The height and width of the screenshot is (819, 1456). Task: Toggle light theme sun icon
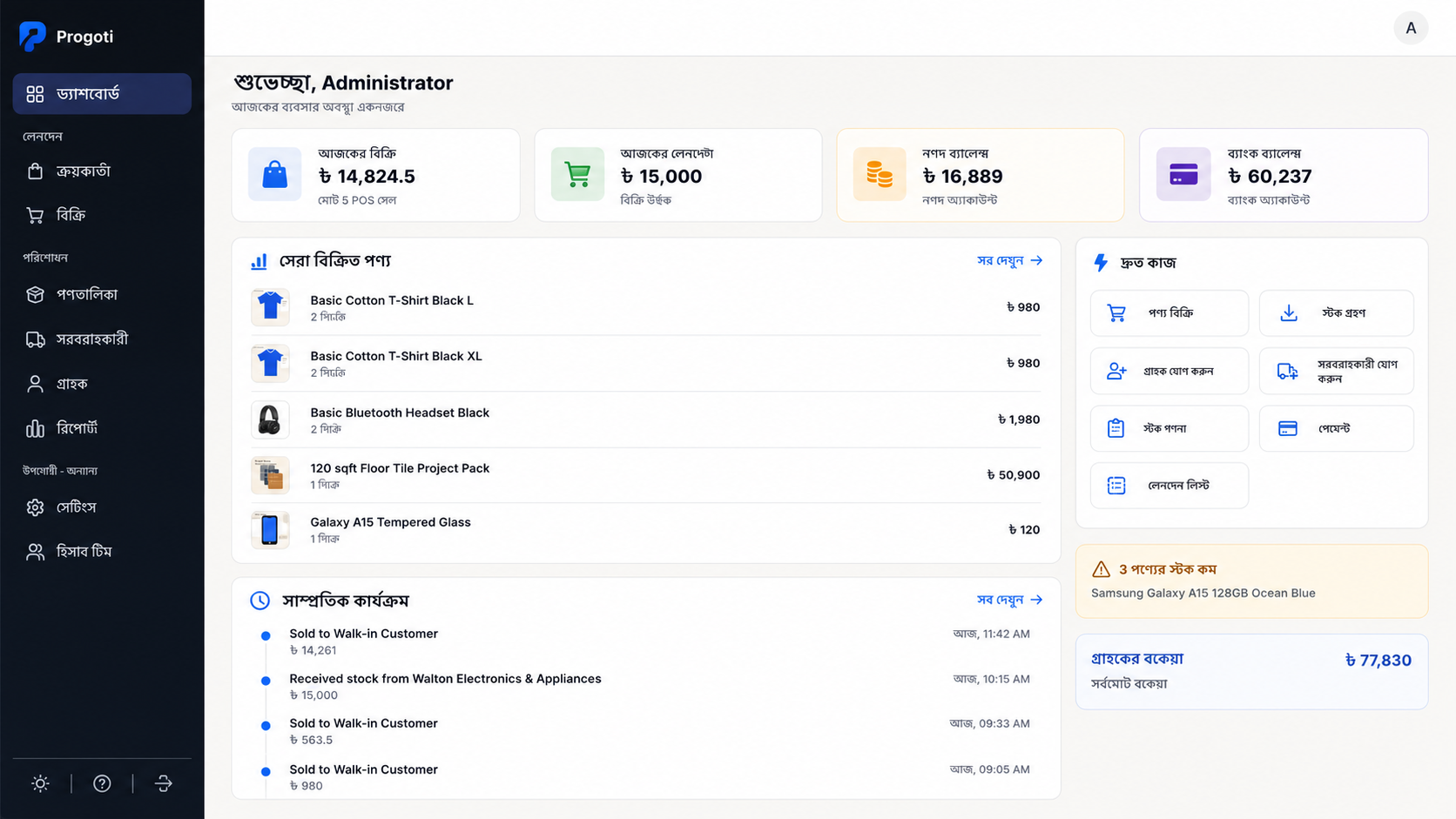(40, 783)
